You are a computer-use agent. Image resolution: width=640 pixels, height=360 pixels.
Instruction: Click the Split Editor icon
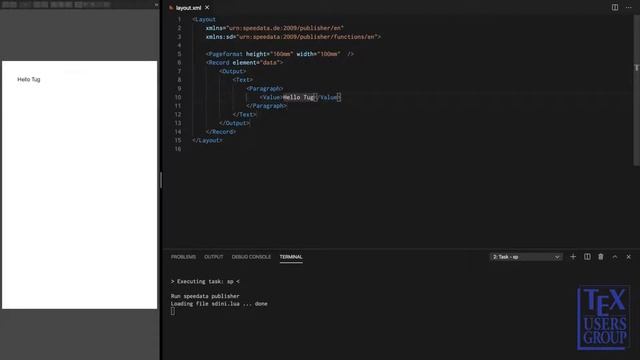[615, 7]
